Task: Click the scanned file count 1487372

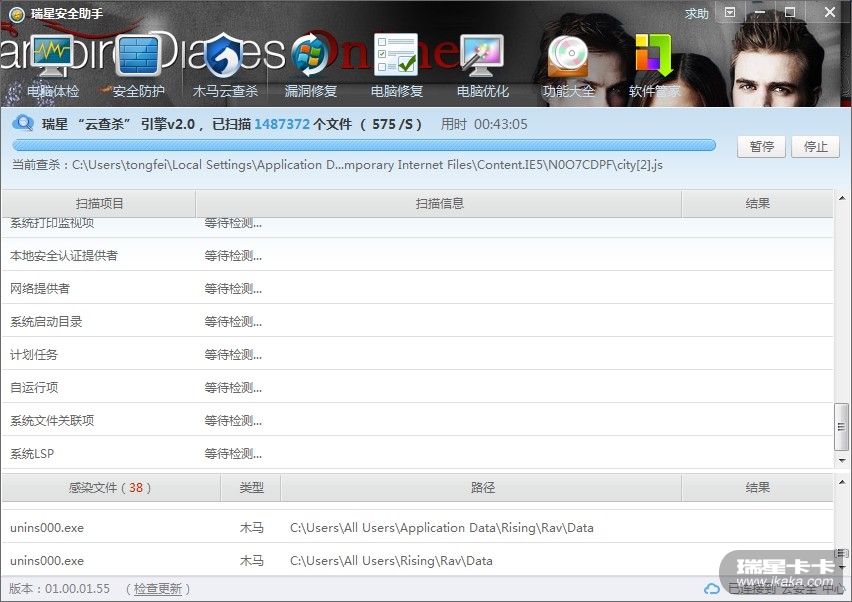Action: pos(282,124)
